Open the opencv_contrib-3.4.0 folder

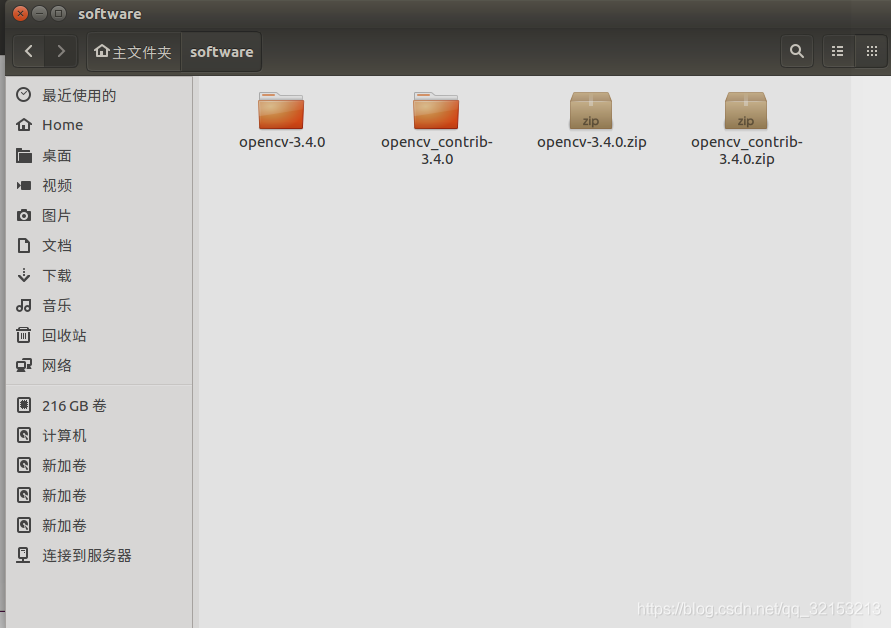[x=436, y=111]
